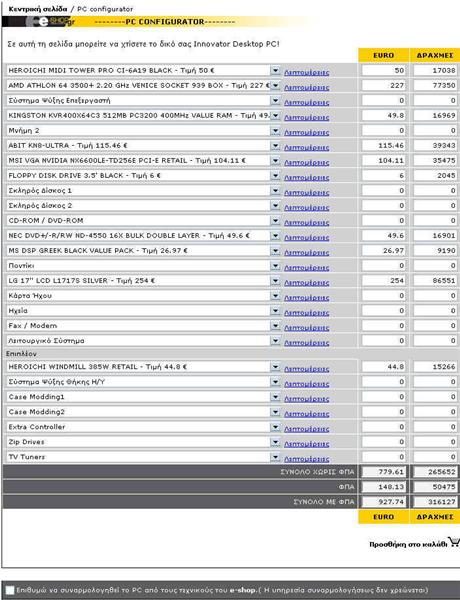Enable PC assembly by e-shop technicians checkbox
The image size is (460, 600).
click(x=10, y=590)
